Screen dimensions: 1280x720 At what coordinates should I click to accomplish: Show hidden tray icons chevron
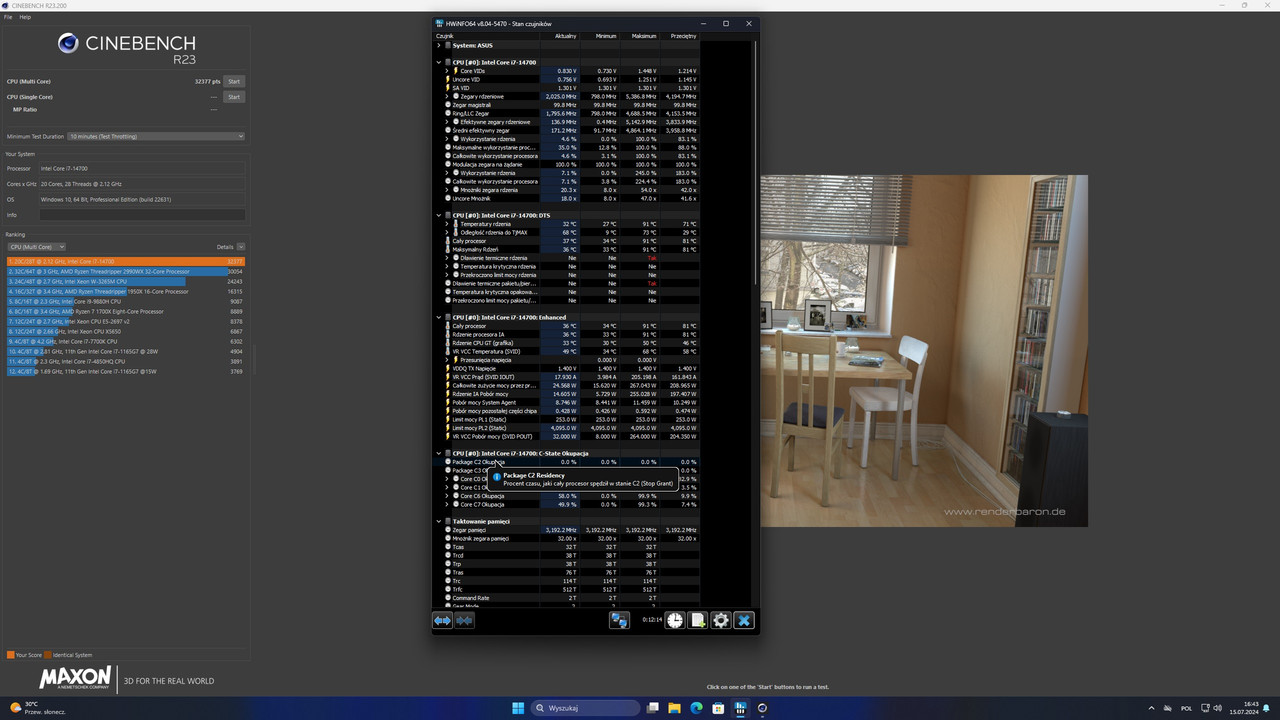coord(1151,708)
